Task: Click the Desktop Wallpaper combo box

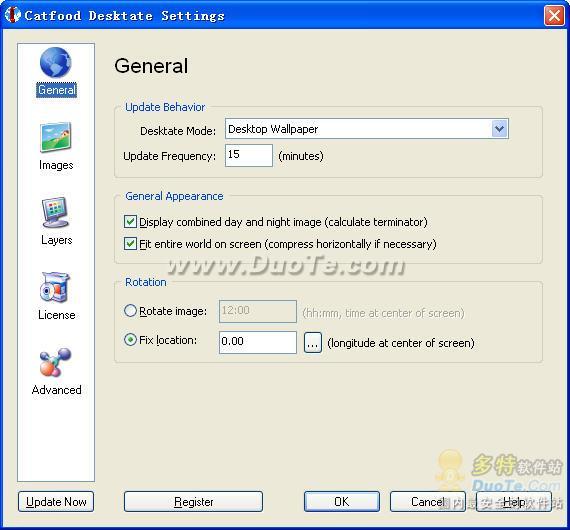Action: pos(366,129)
